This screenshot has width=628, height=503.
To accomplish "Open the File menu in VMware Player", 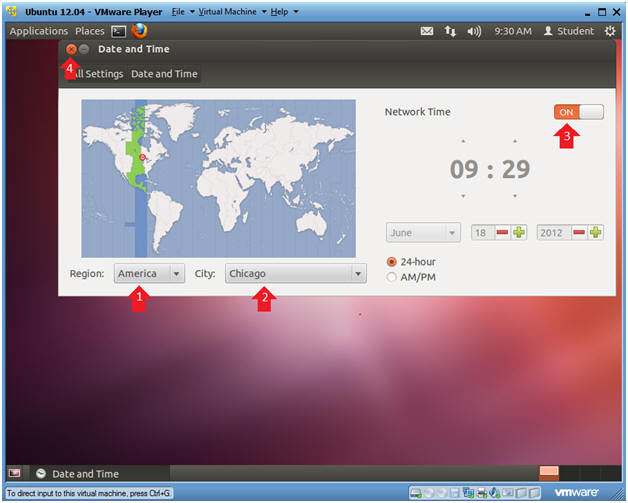I will point(183,12).
